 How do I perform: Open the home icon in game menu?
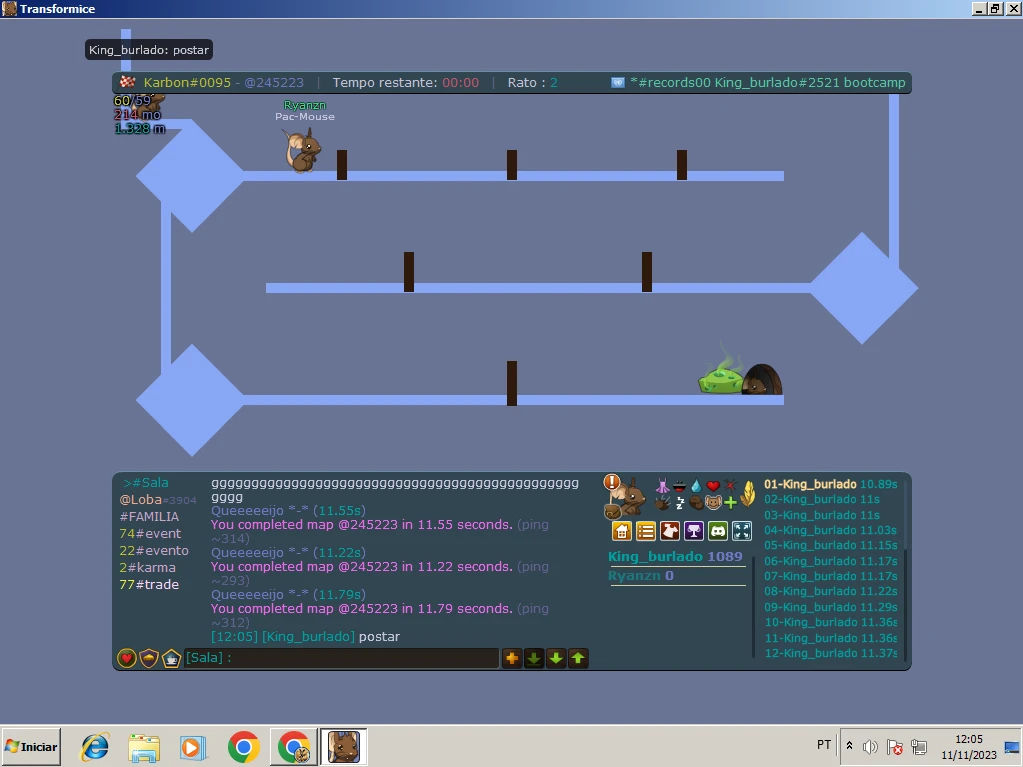pos(622,532)
